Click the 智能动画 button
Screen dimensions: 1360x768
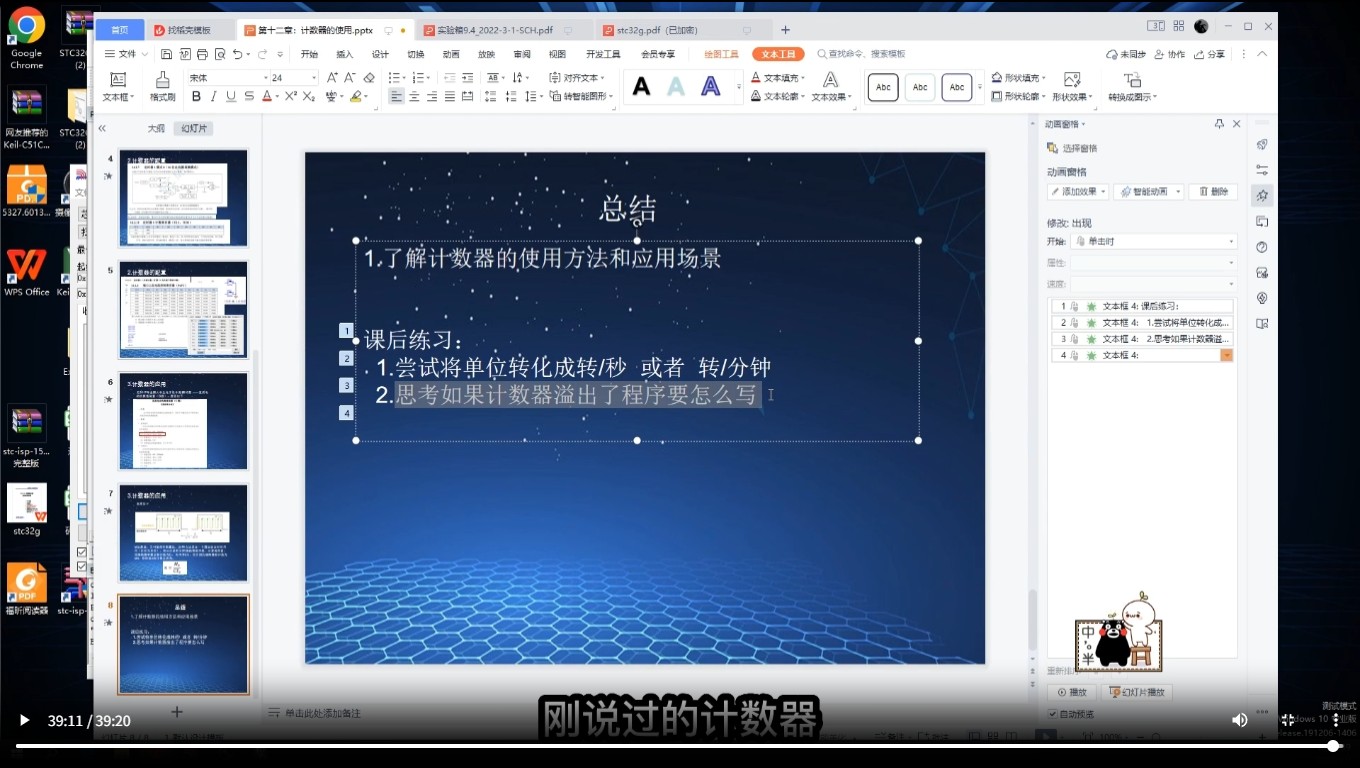click(x=1148, y=191)
